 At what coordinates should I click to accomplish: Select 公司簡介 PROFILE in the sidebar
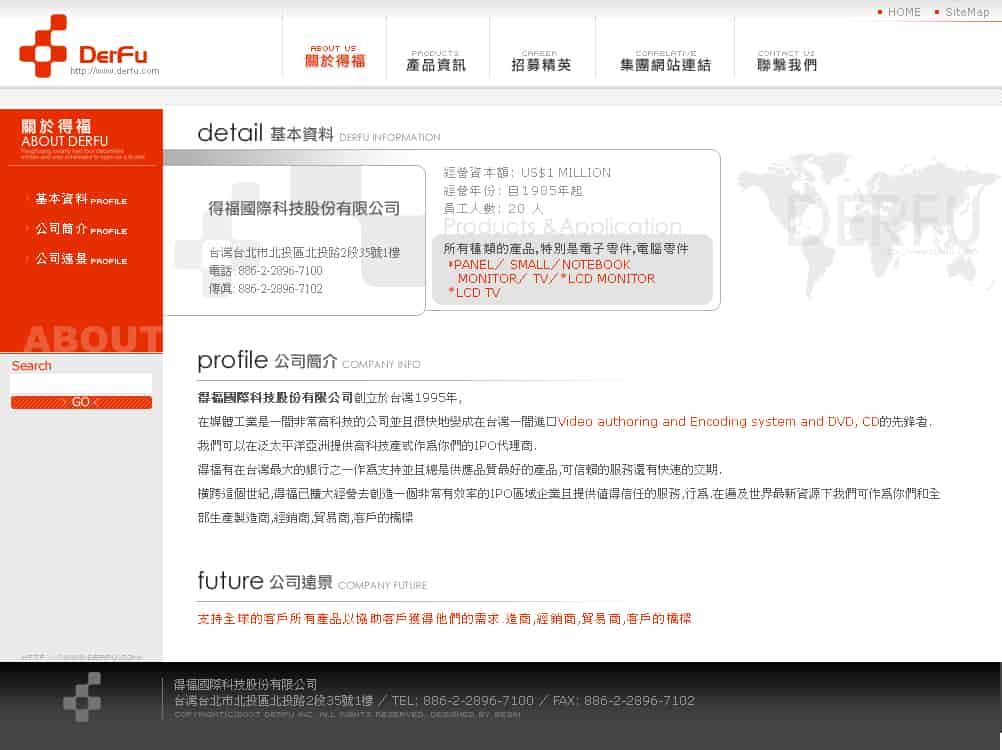tap(81, 229)
